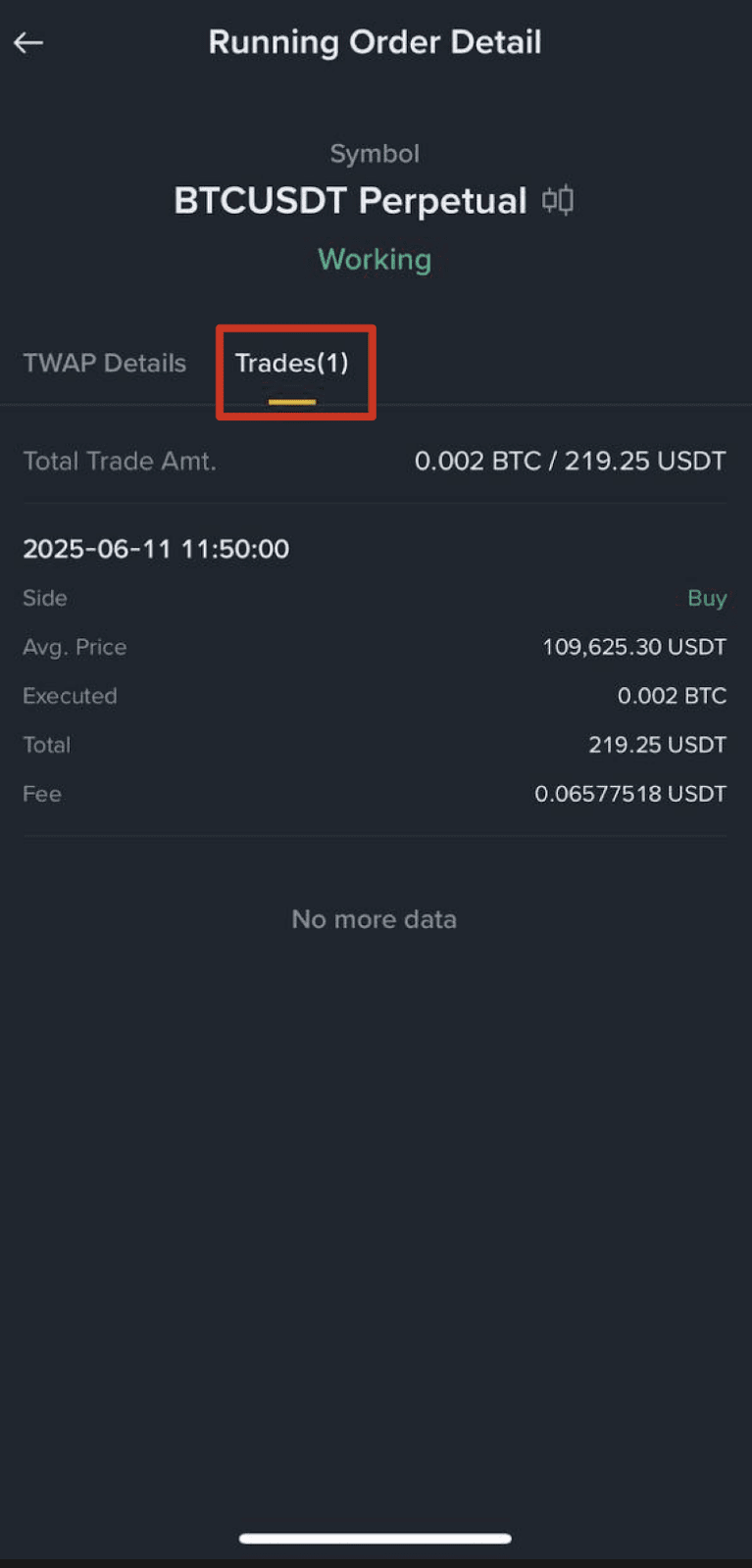Tap the 0.002 BTC / 219.25 USDT value

coord(571,461)
